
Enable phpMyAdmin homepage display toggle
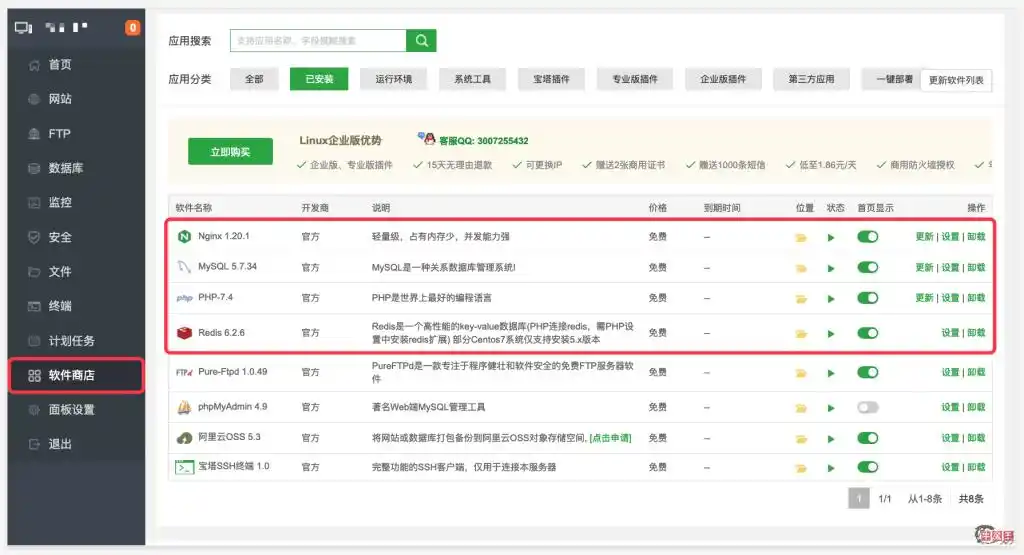pyautogui.click(x=867, y=407)
